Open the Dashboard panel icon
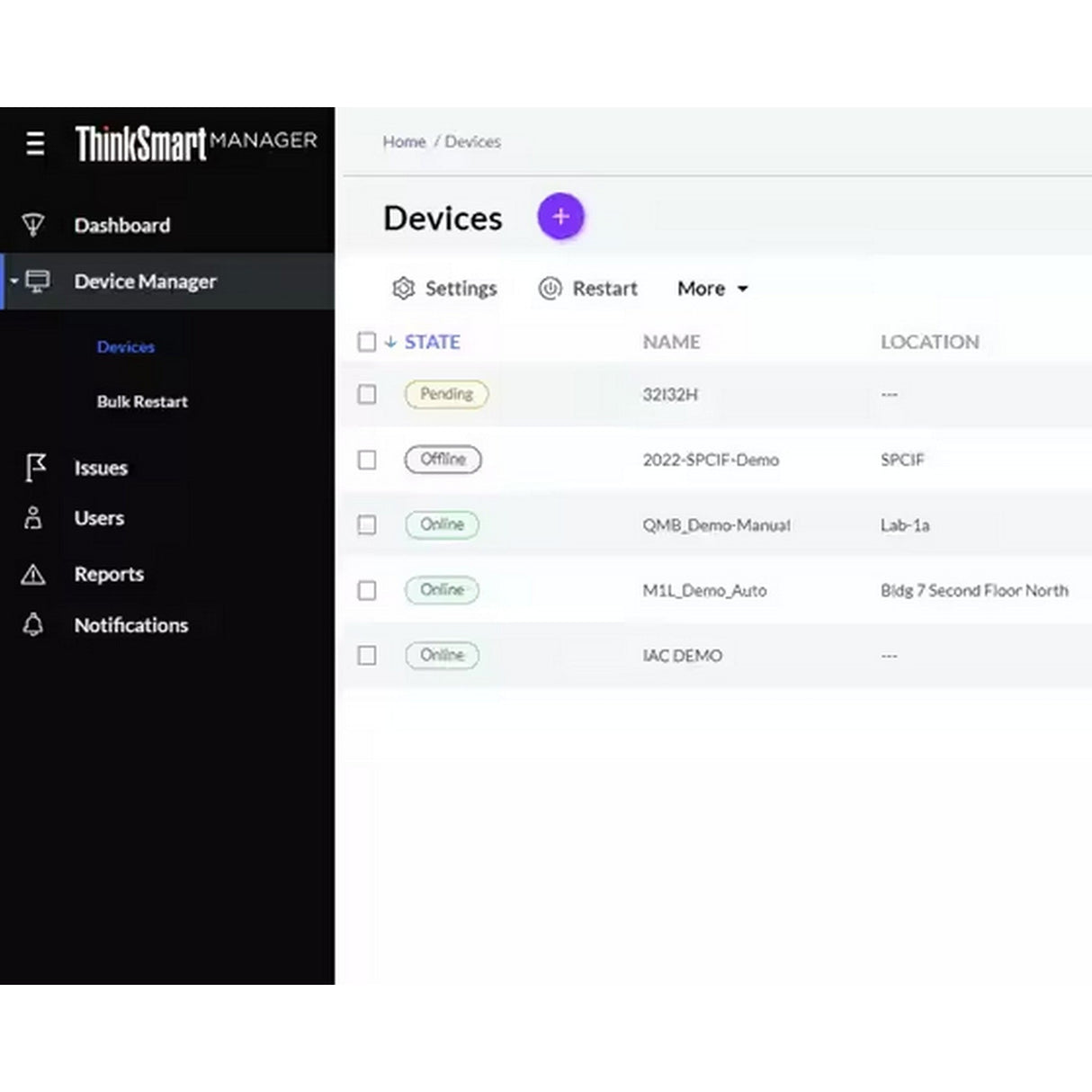 coord(34,222)
